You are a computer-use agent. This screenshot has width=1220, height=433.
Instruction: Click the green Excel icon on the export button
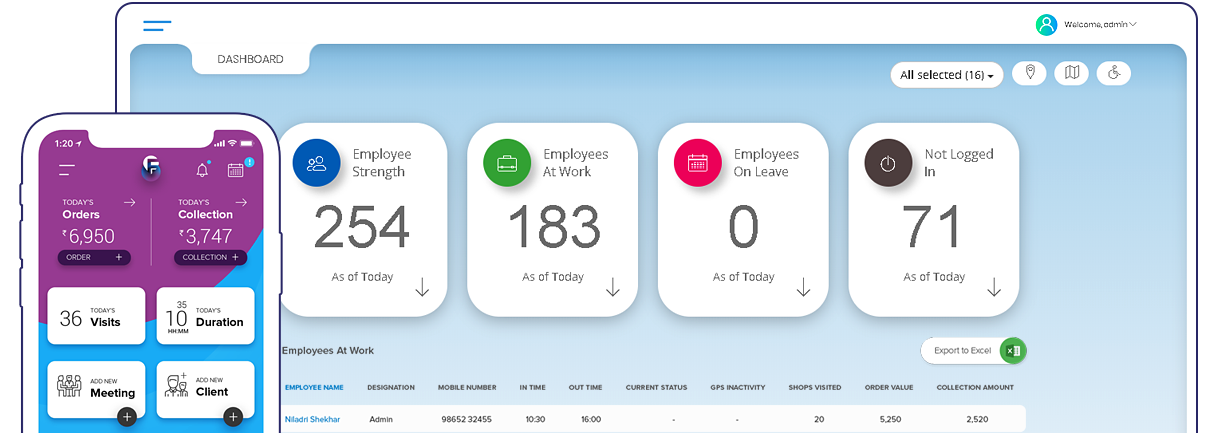[x=1013, y=350]
